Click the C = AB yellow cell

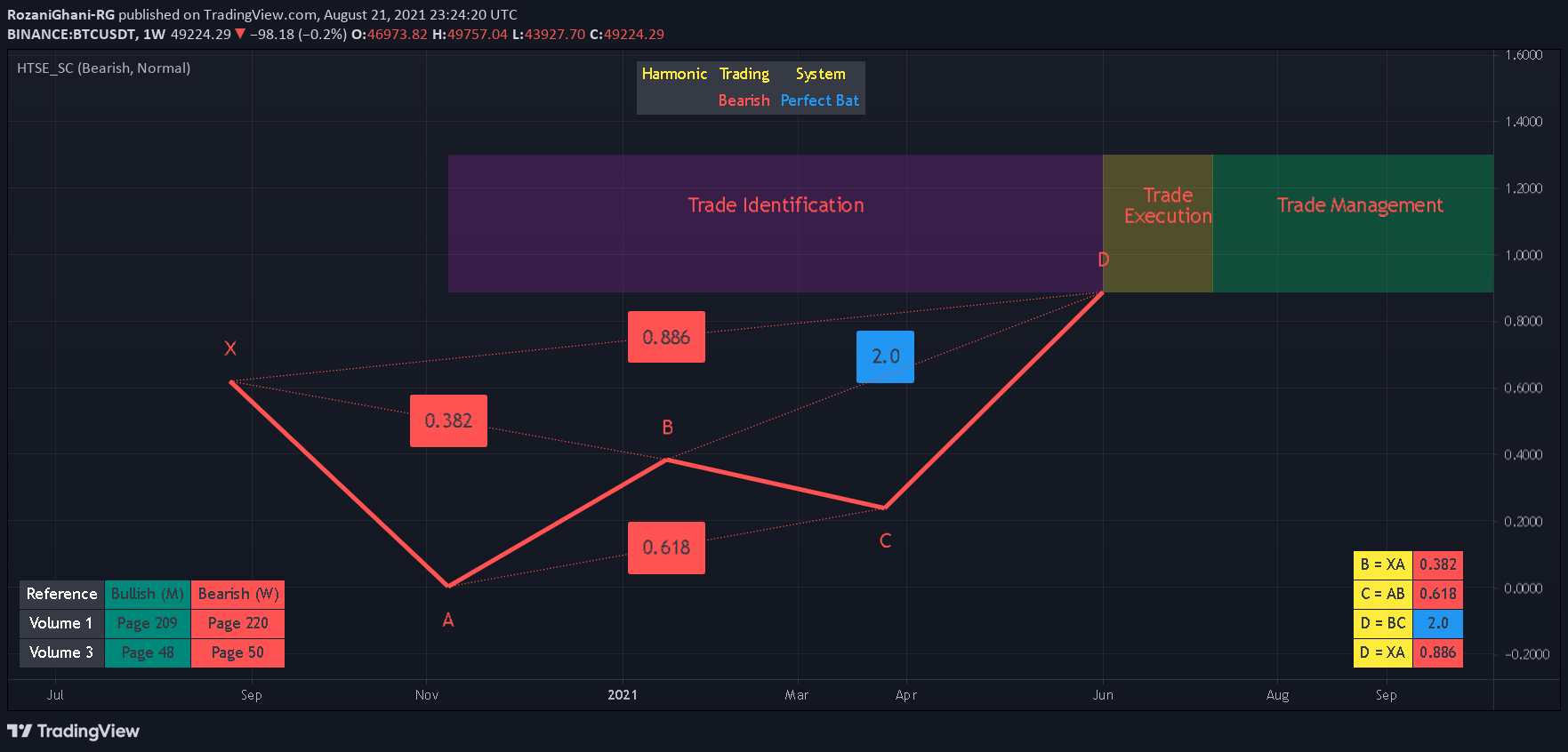point(1383,594)
